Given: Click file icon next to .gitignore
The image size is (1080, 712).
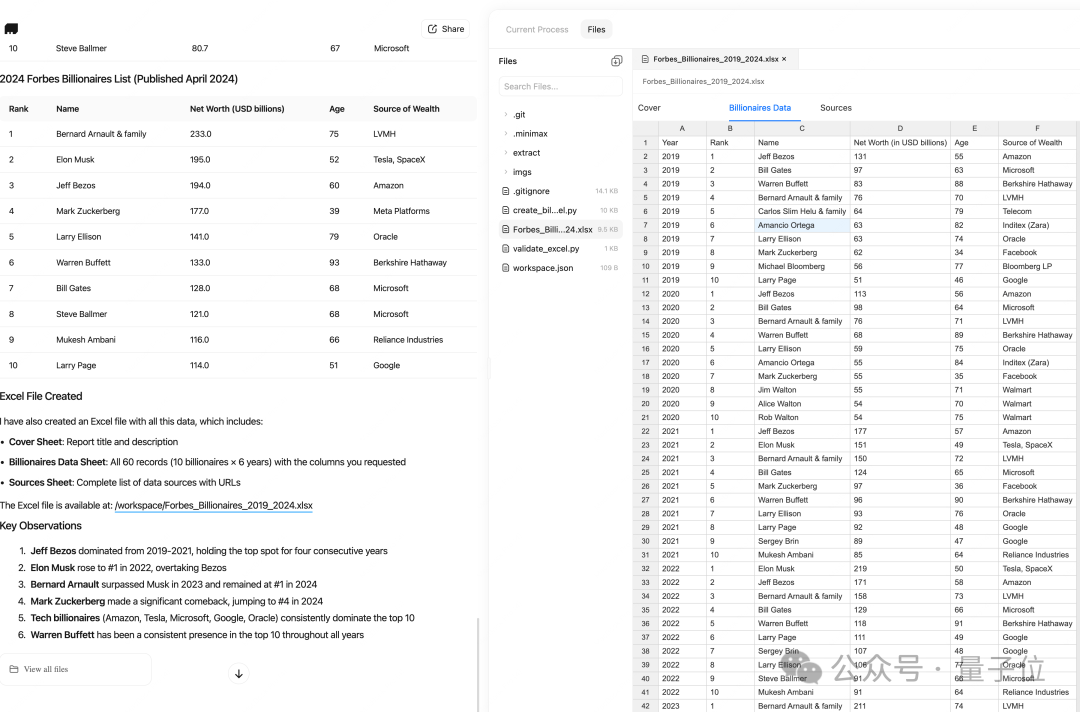Looking at the screenshot, I should pos(506,191).
